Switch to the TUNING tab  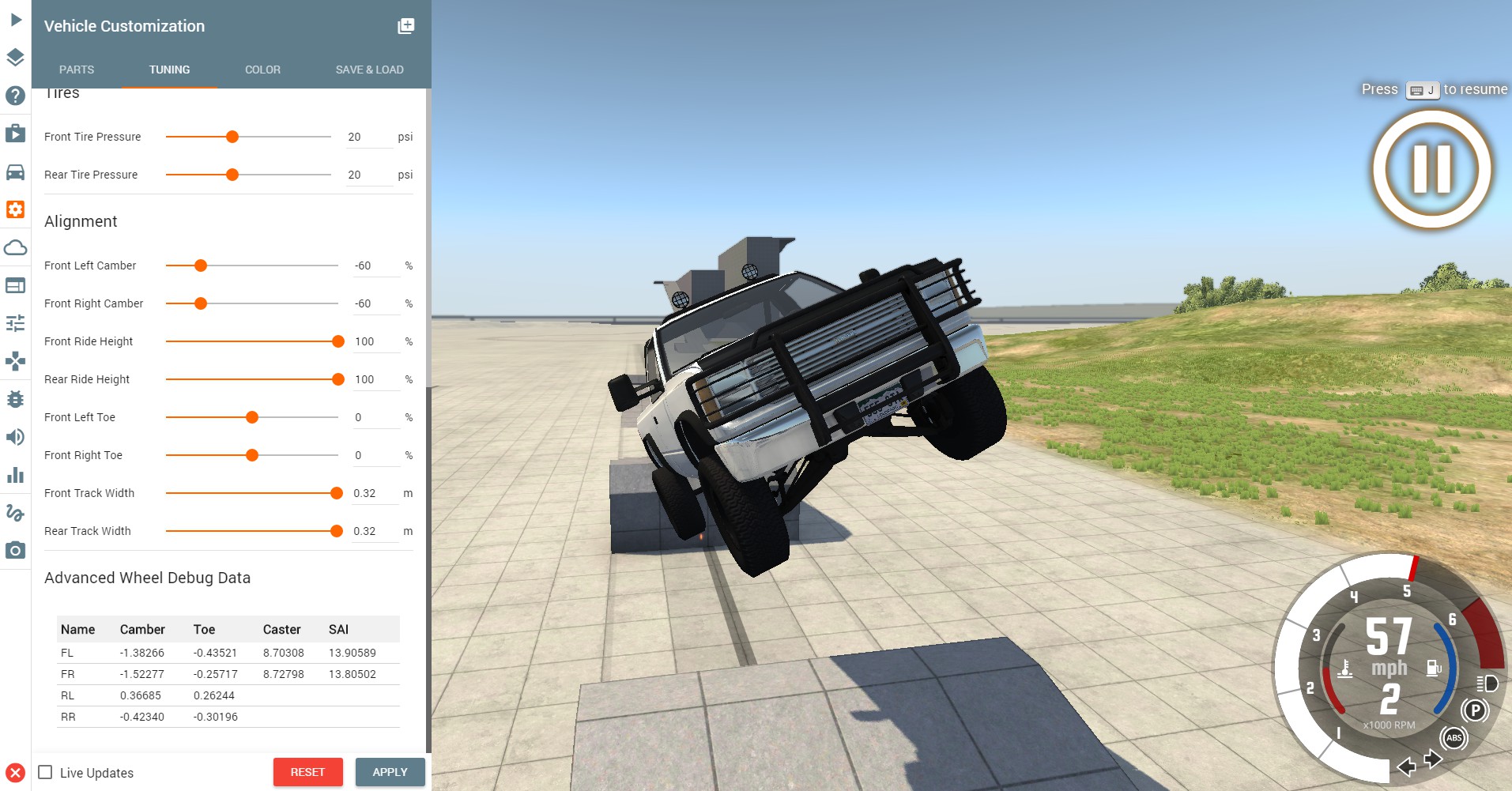(x=169, y=70)
